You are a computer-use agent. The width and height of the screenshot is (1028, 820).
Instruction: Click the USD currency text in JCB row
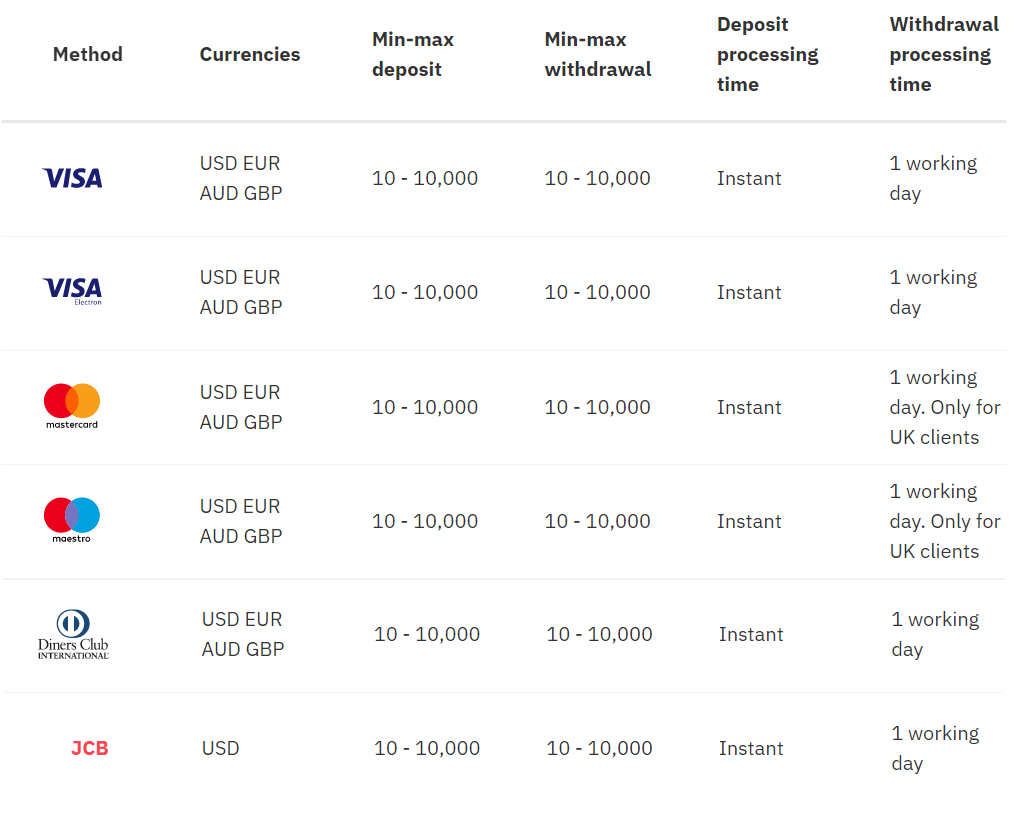tap(220, 748)
